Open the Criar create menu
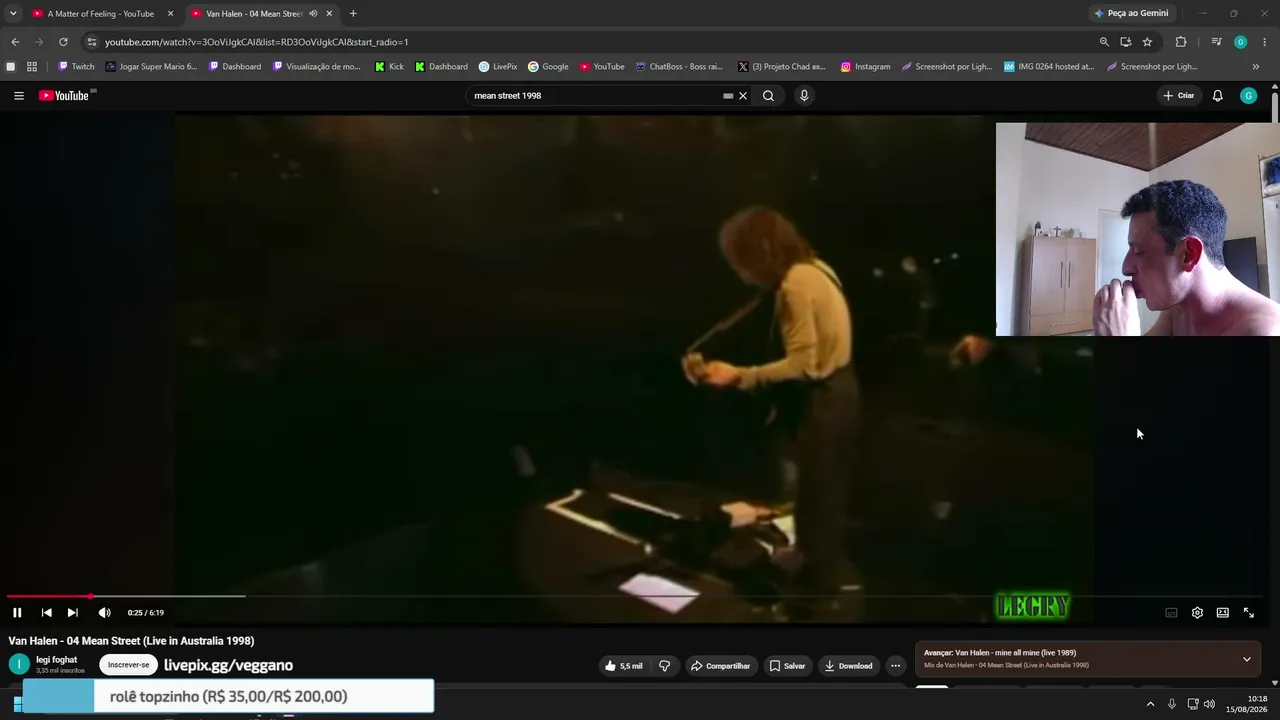This screenshot has width=1280, height=720. click(x=1179, y=96)
